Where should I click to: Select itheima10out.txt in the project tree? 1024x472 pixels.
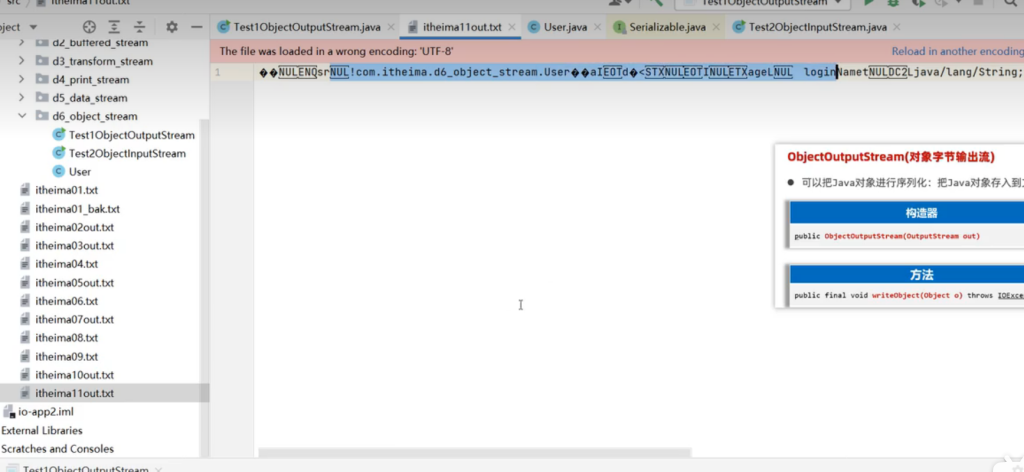(74, 375)
